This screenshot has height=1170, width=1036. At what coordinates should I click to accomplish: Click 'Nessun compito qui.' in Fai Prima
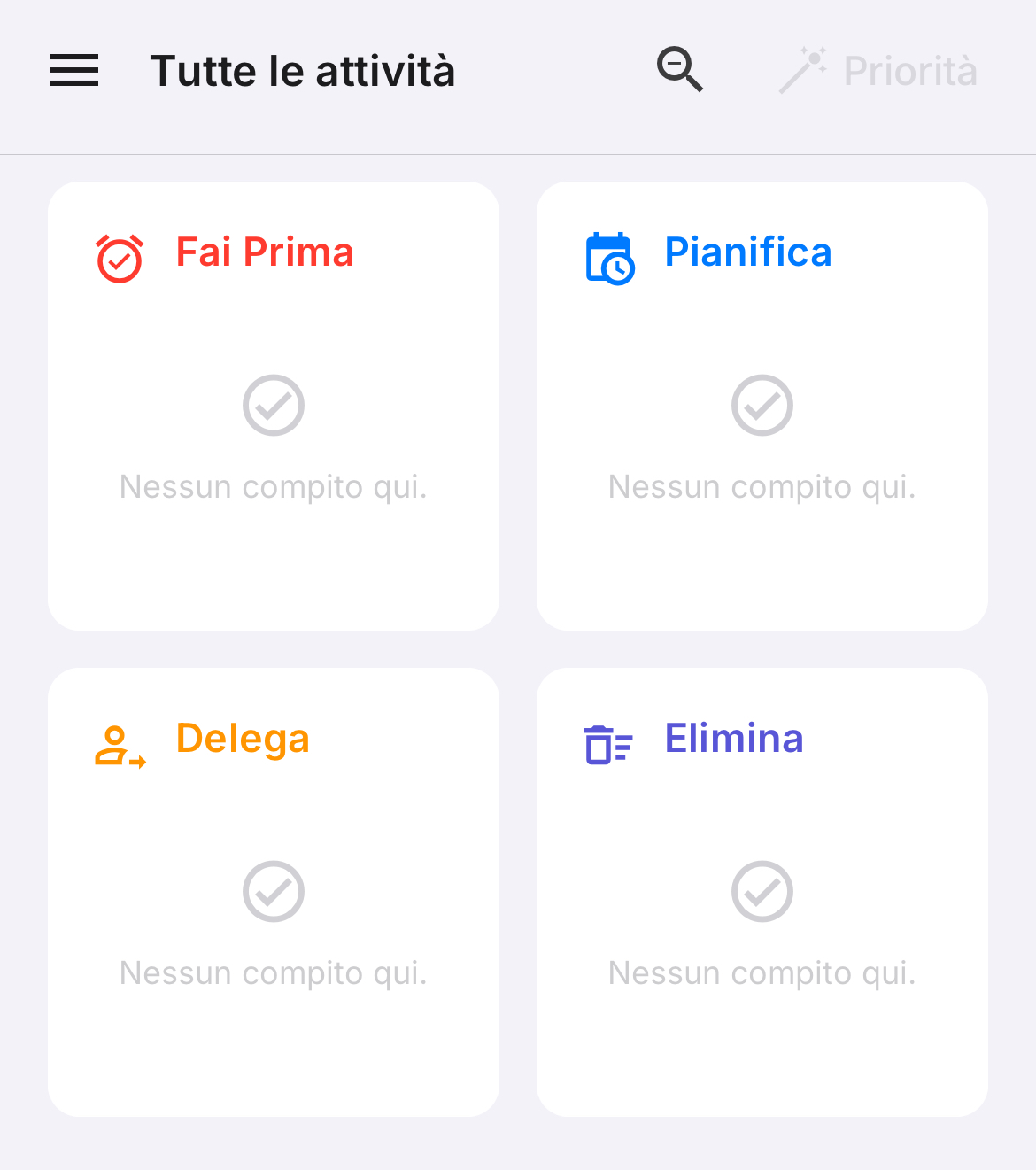coord(274,487)
